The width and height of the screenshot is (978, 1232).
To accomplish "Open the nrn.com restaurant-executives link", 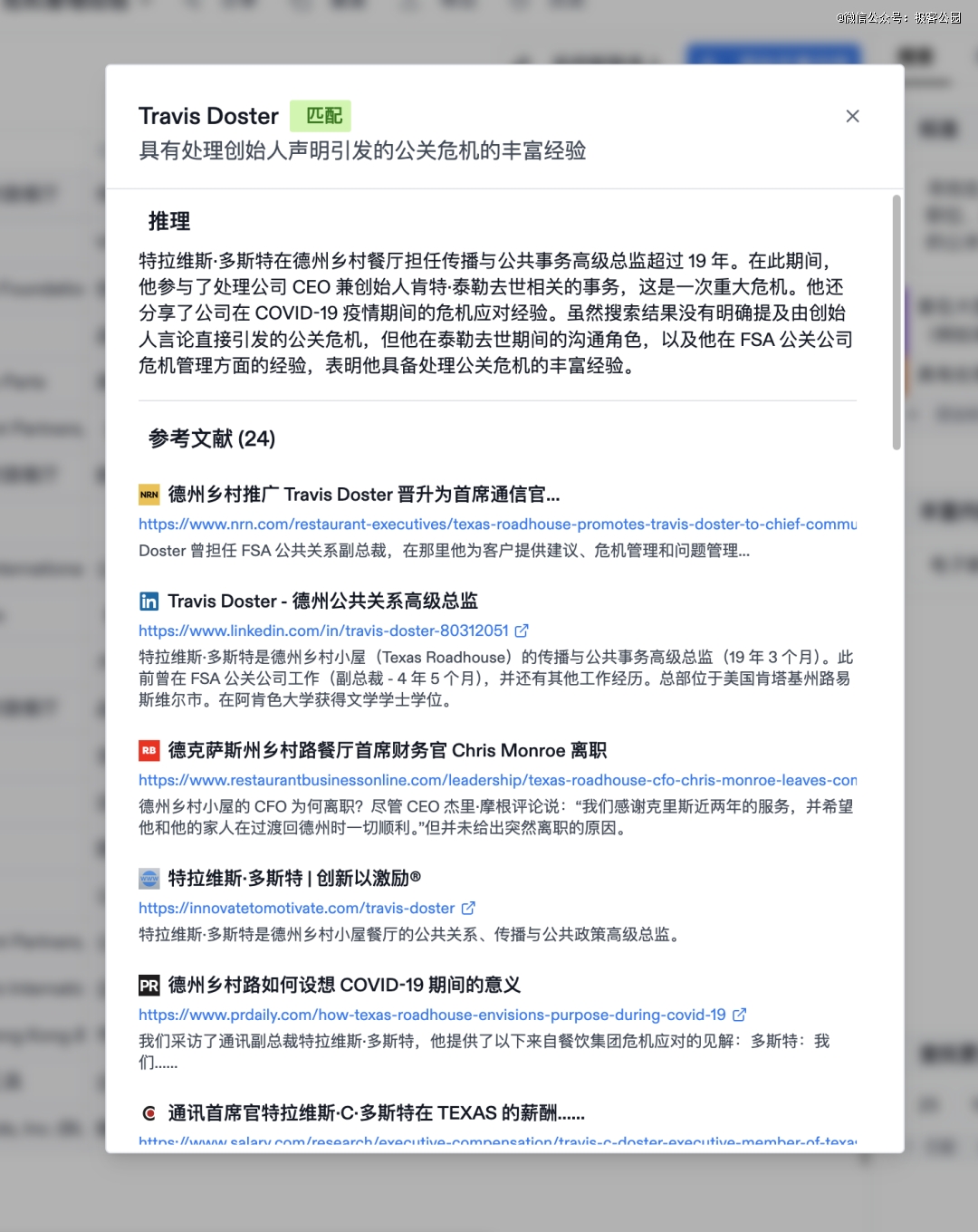I will coord(497,524).
